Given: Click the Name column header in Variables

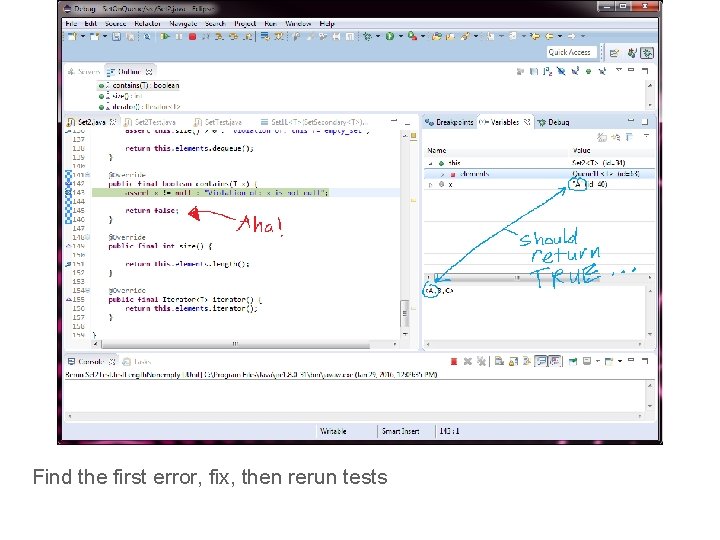Looking at the screenshot, I should coord(496,150).
